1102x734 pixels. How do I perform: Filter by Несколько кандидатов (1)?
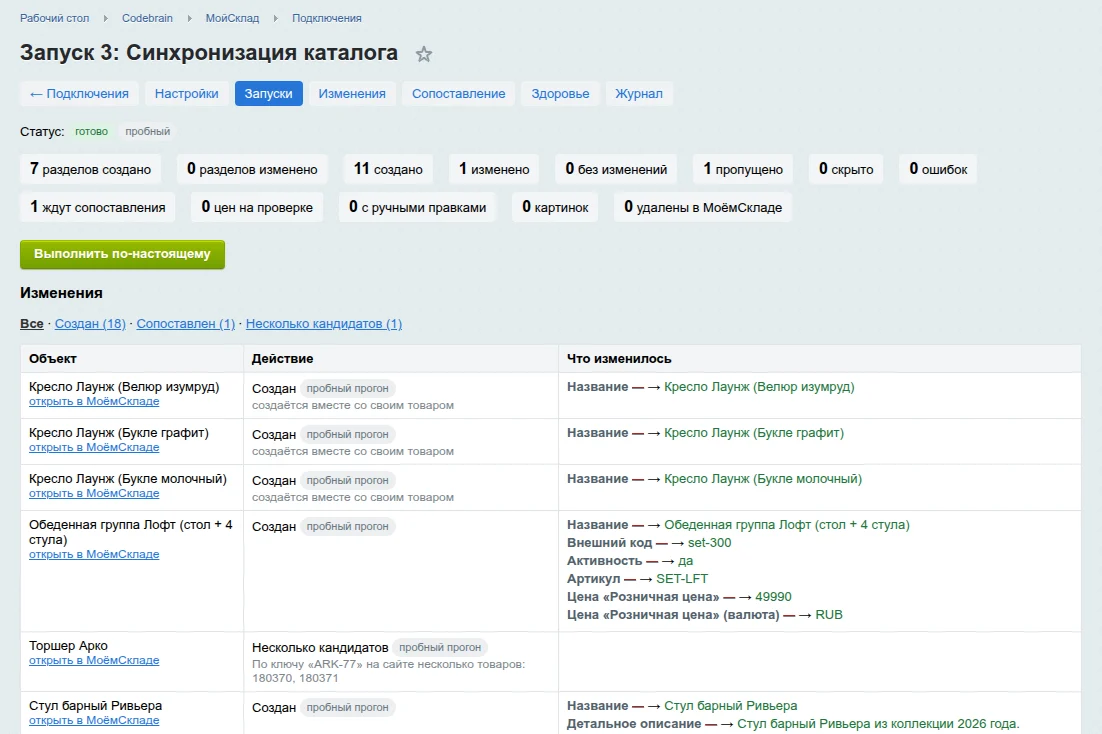(x=324, y=323)
